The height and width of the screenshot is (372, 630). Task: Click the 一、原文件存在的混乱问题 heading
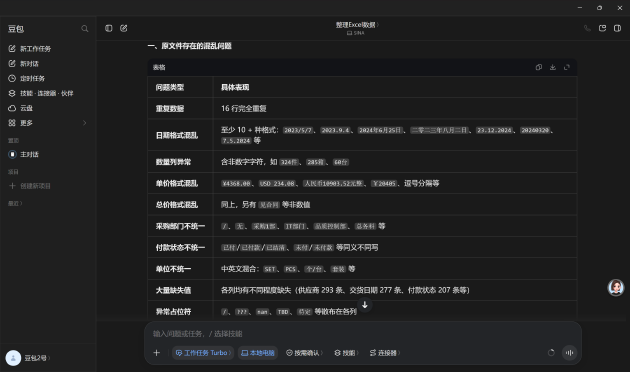point(189,46)
